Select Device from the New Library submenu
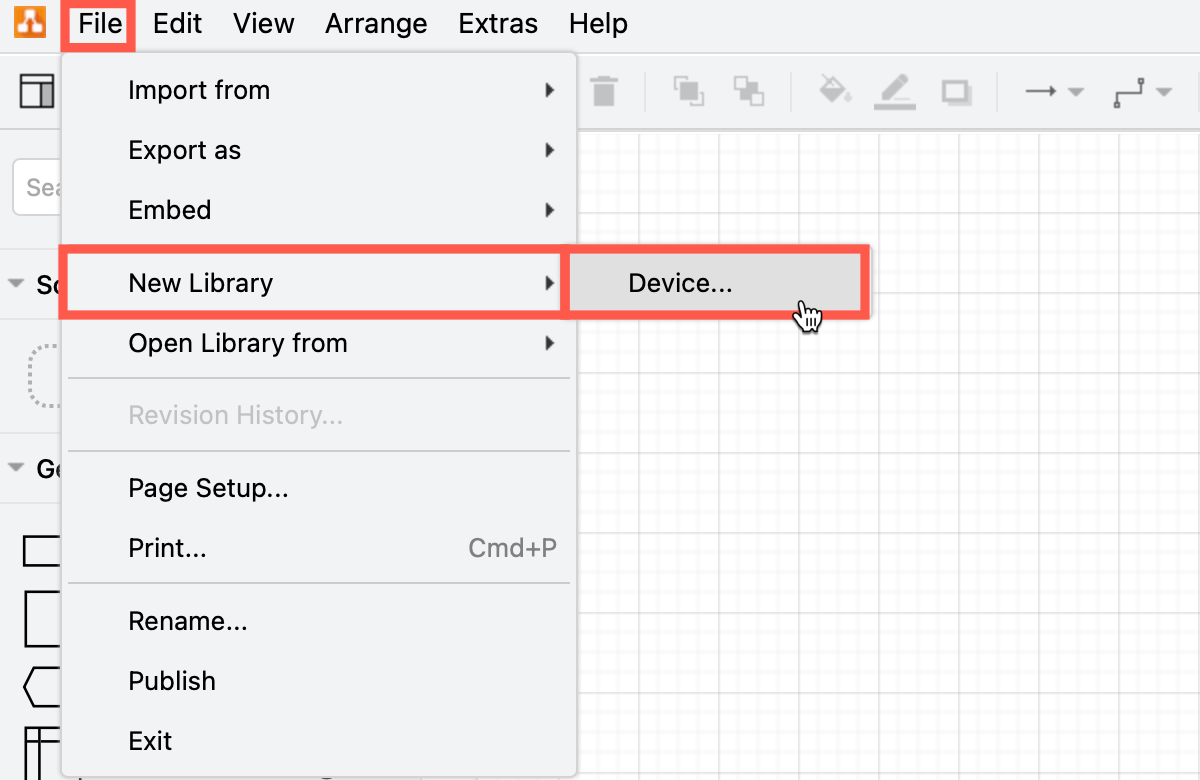This screenshot has width=1200, height=780. 681,283
